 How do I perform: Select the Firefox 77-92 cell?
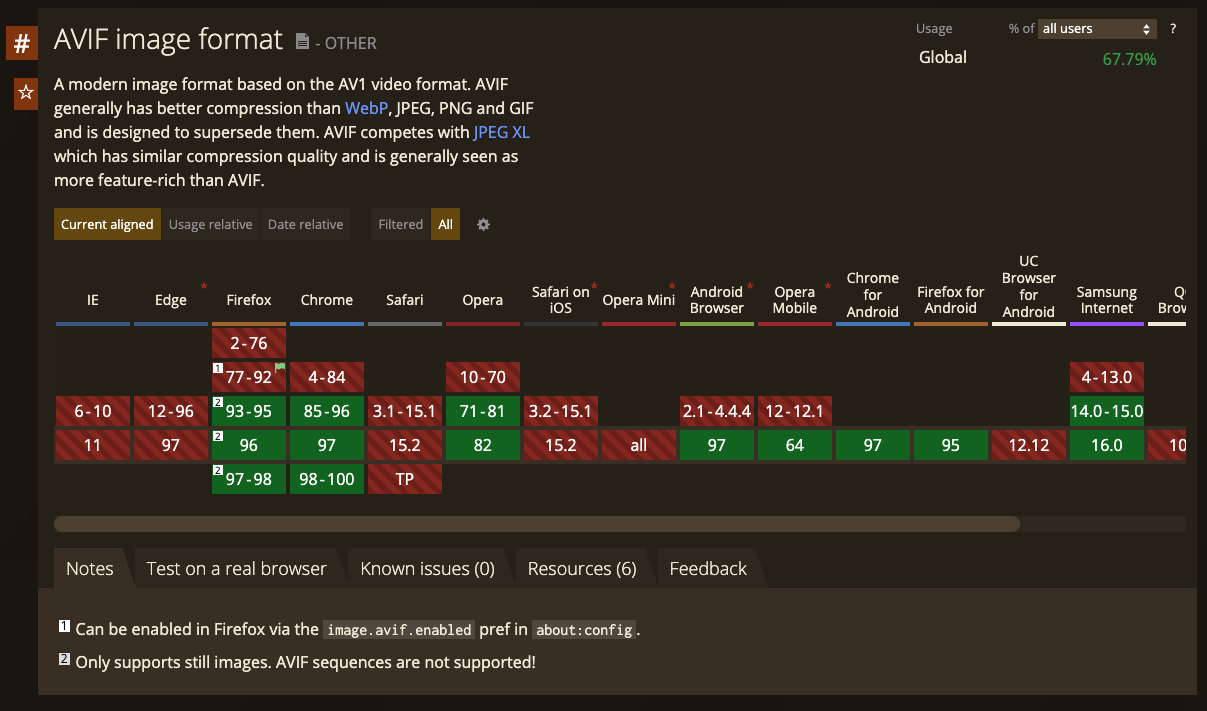coord(249,378)
